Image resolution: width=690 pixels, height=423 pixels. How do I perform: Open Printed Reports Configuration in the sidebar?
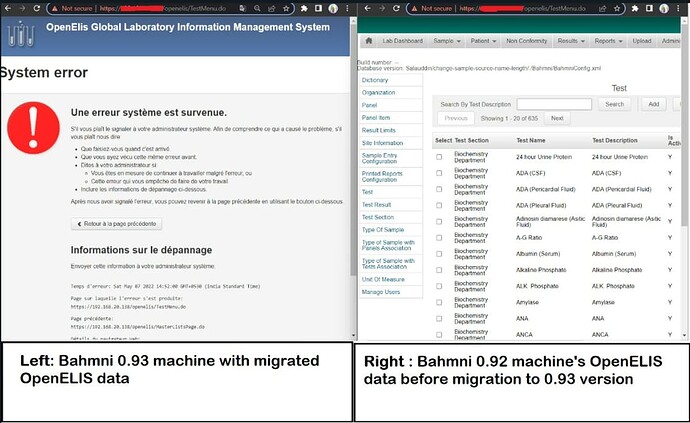click(382, 177)
